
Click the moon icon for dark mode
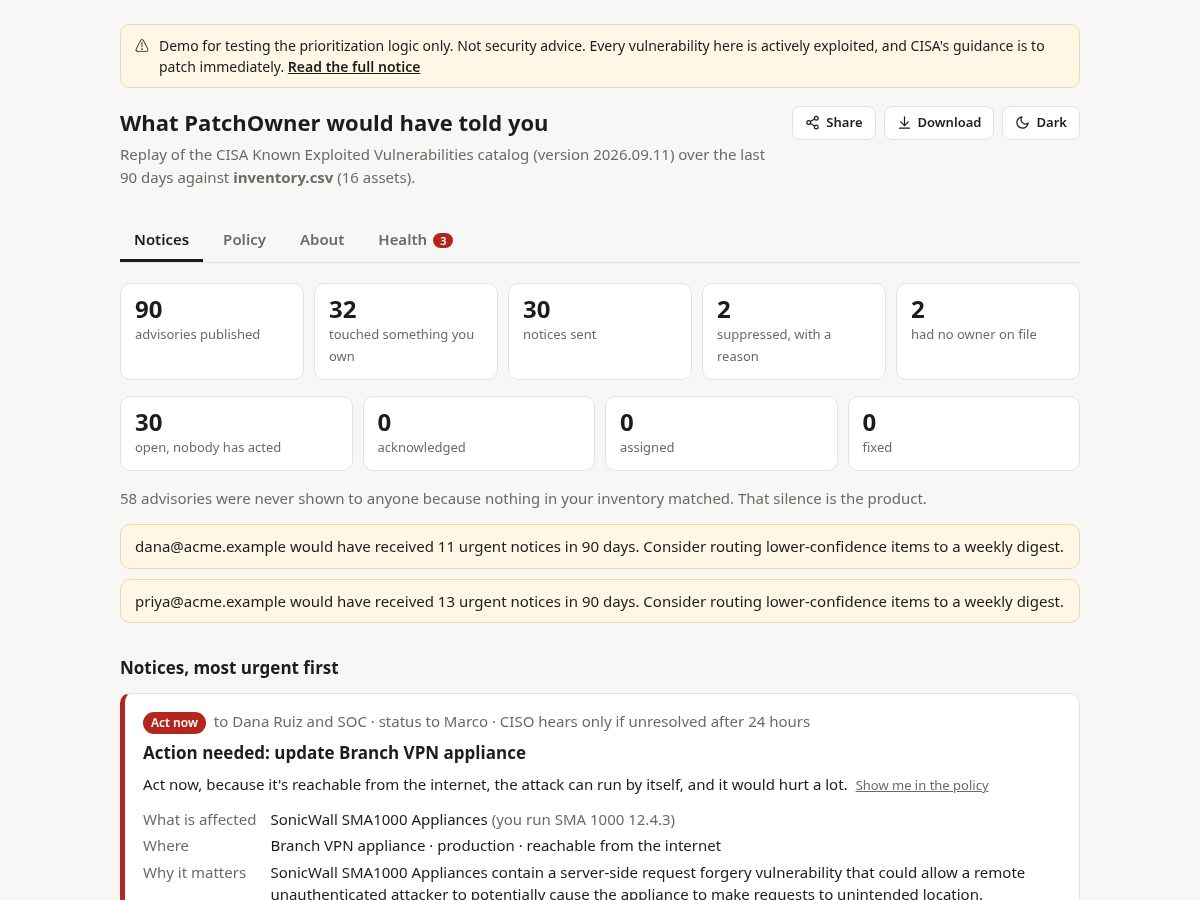point(1022,123)
